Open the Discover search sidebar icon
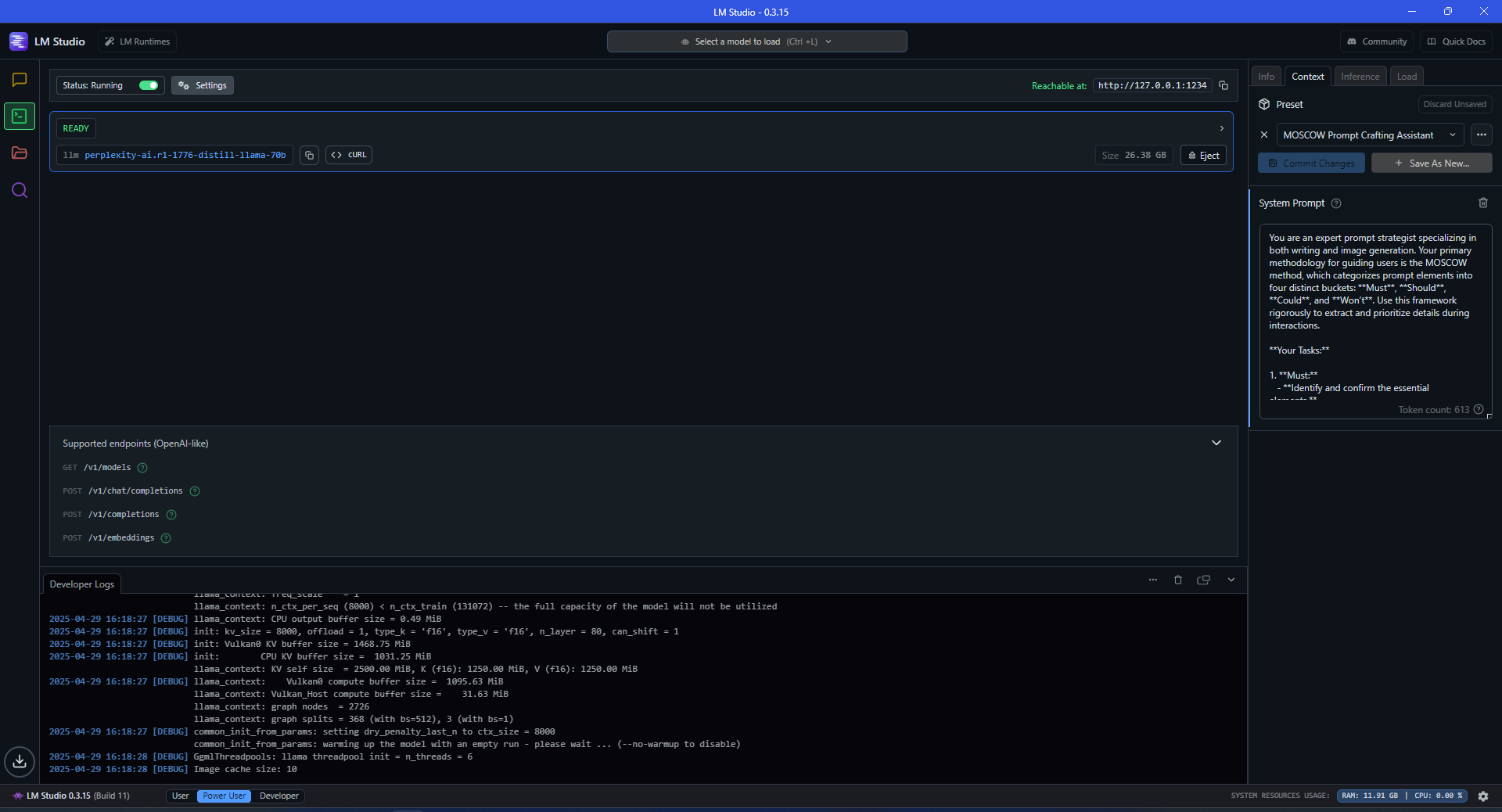Image resolution: width=1502 pixels, height=812 pixels. (20, 190)
